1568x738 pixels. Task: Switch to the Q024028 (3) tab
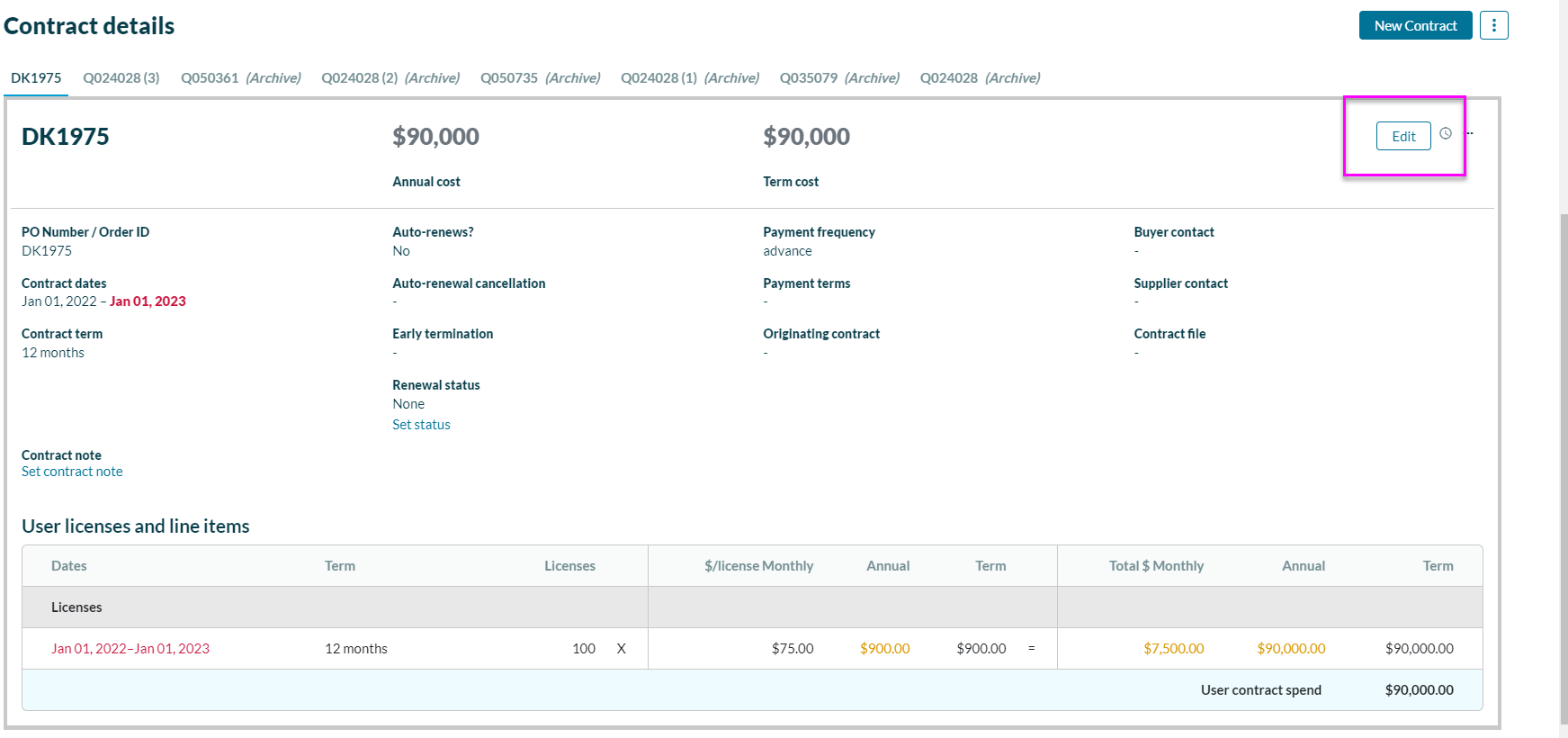coord(121,78)
